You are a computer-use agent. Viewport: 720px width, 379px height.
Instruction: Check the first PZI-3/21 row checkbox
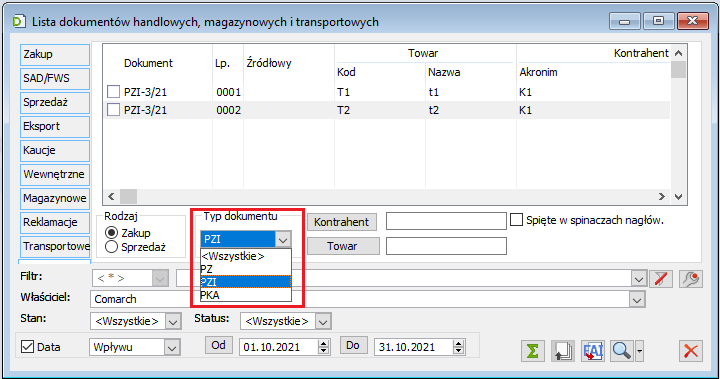pyautogui.click(x=113, y=92)
